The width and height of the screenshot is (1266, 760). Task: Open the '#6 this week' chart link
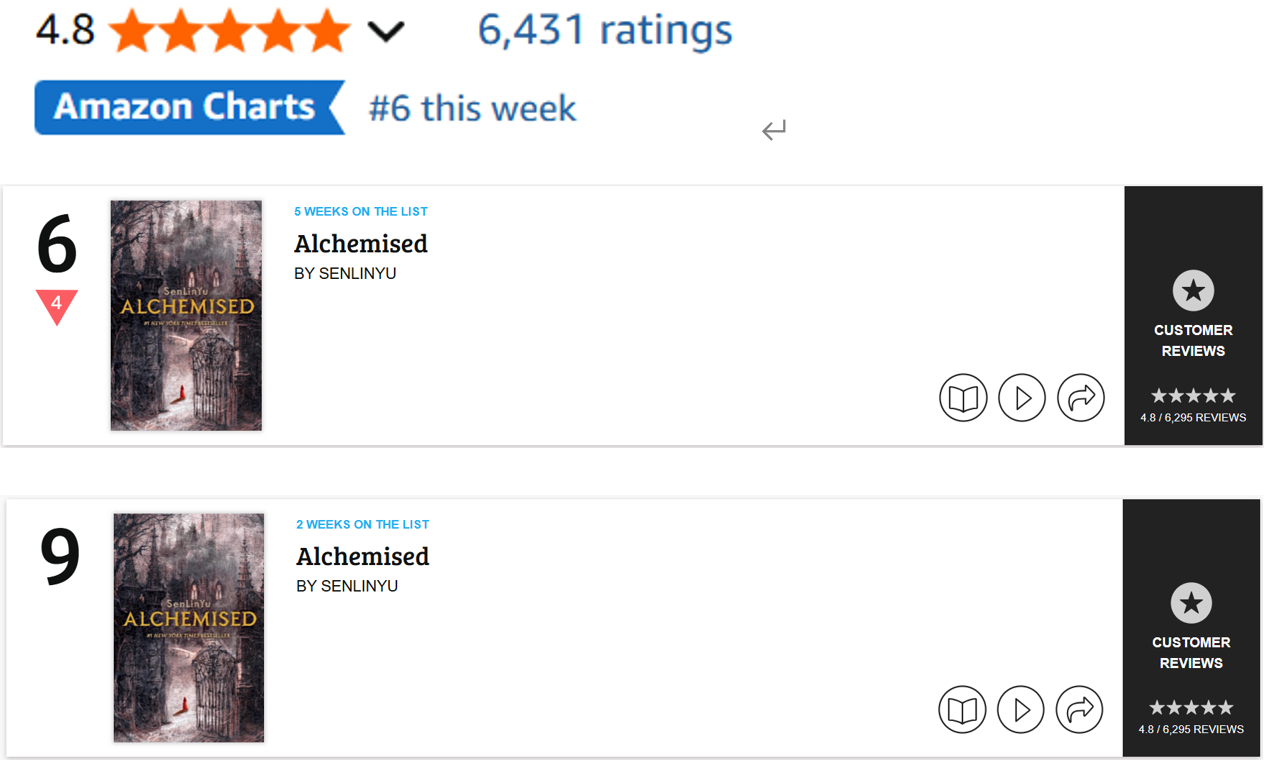[472, 108]
